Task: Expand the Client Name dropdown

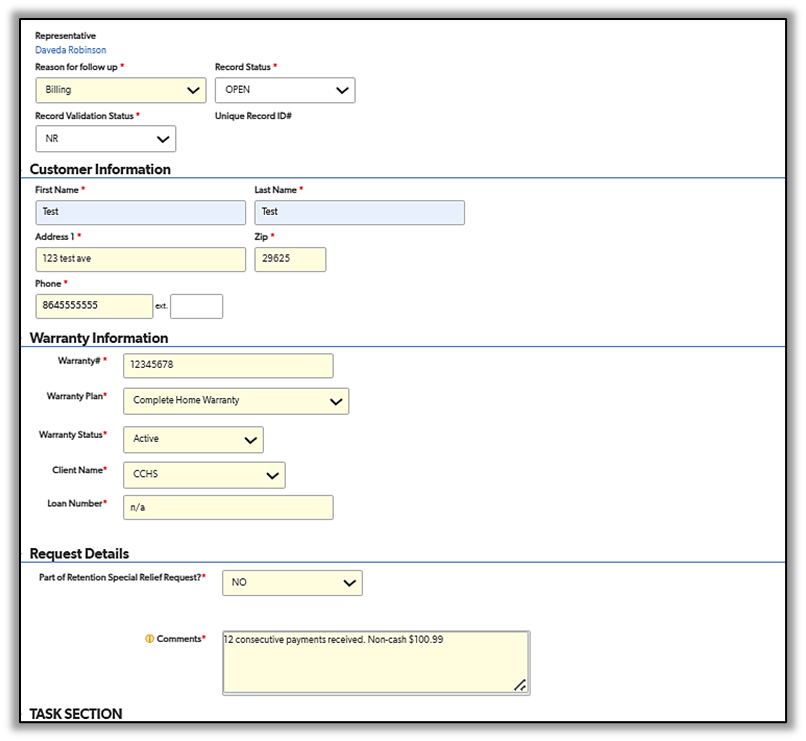Action: pyautogui.click(x=203, y=475)
